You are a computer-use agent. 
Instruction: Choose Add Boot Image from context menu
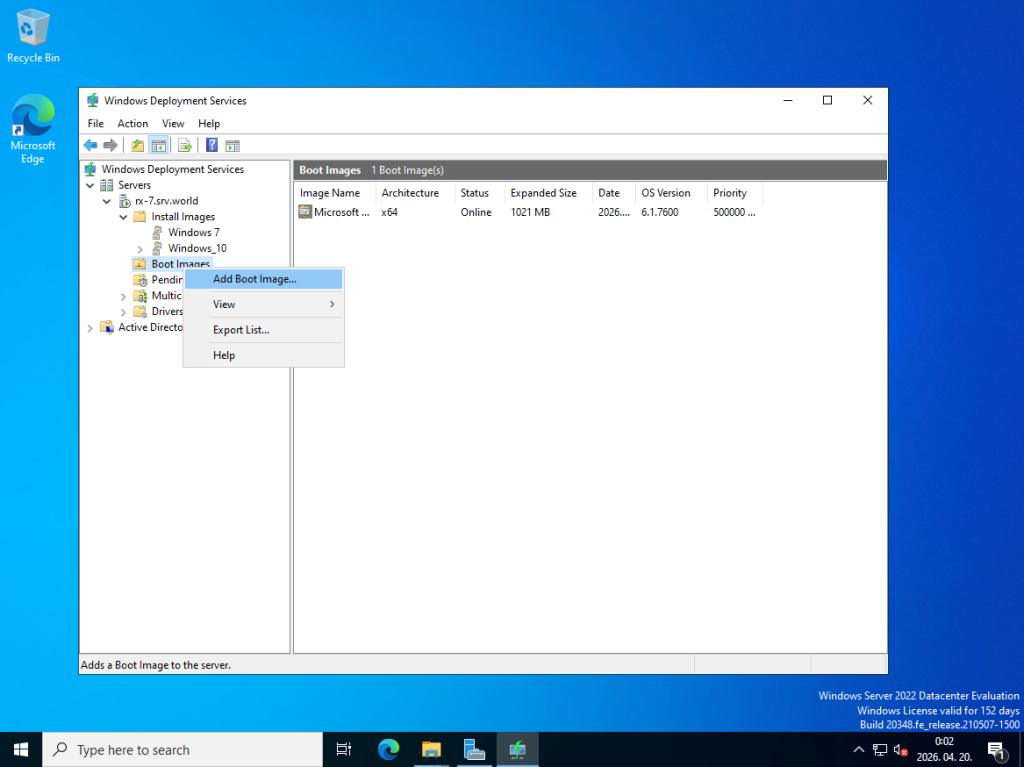click(x=255, y=279)
